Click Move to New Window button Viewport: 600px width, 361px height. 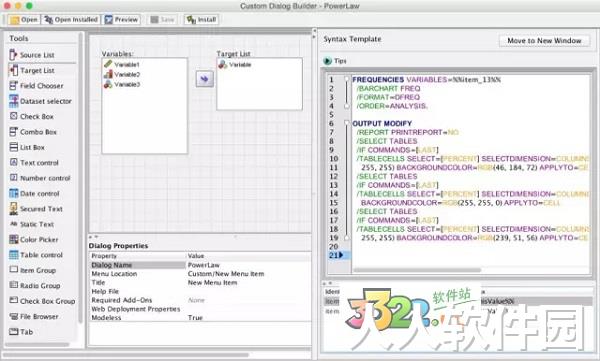(544, 41)
